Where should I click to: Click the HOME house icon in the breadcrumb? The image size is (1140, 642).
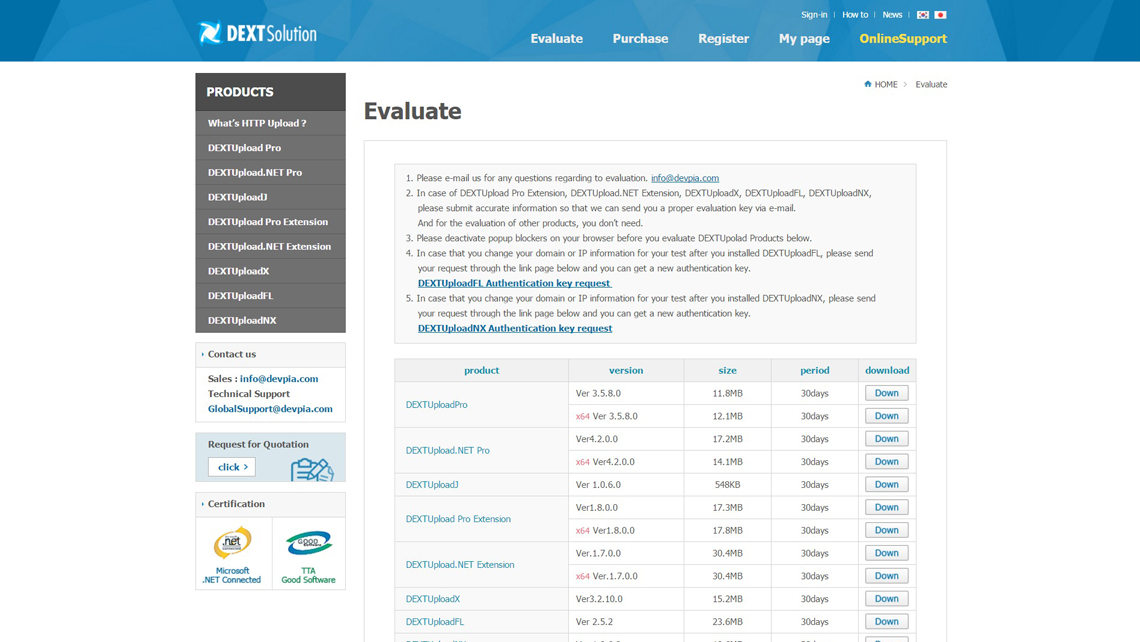pyautogui.click(x=869, y=84)
